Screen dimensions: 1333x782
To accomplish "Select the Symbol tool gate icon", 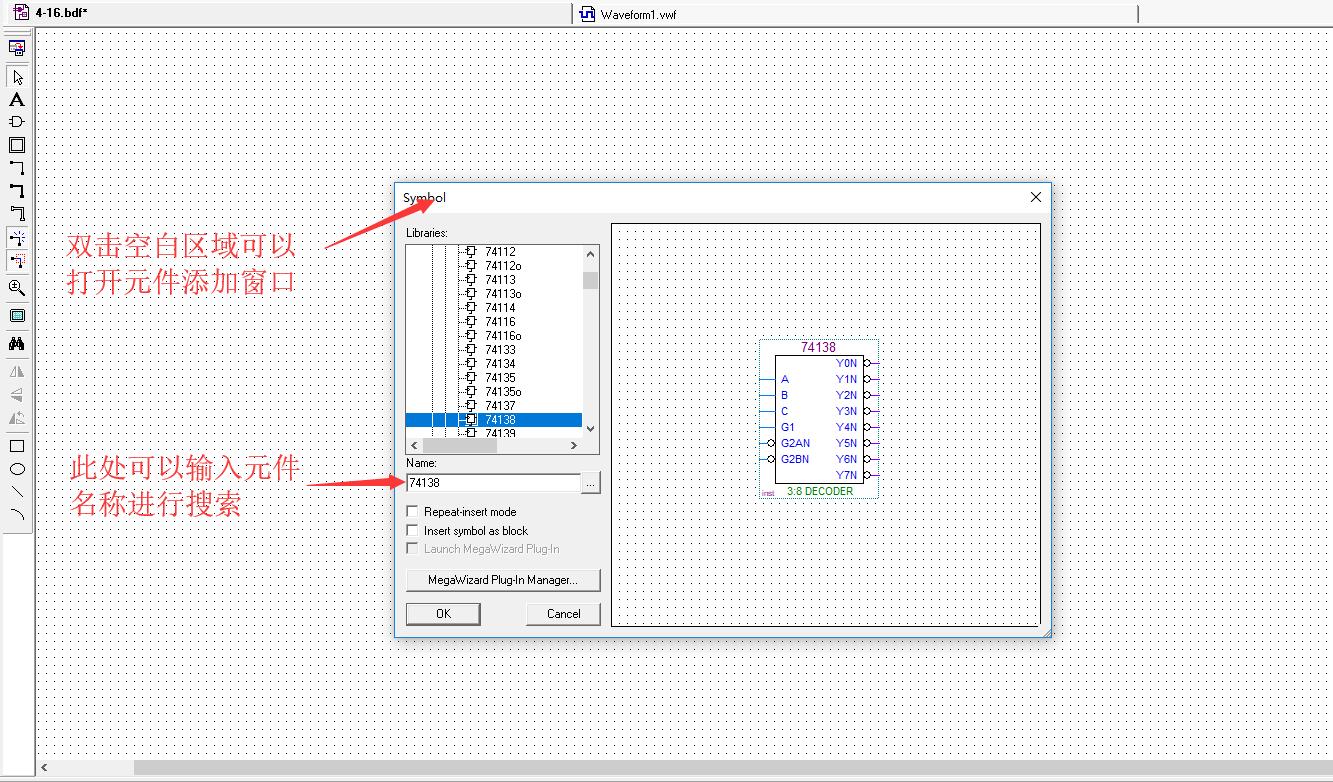I will (17, 122).
